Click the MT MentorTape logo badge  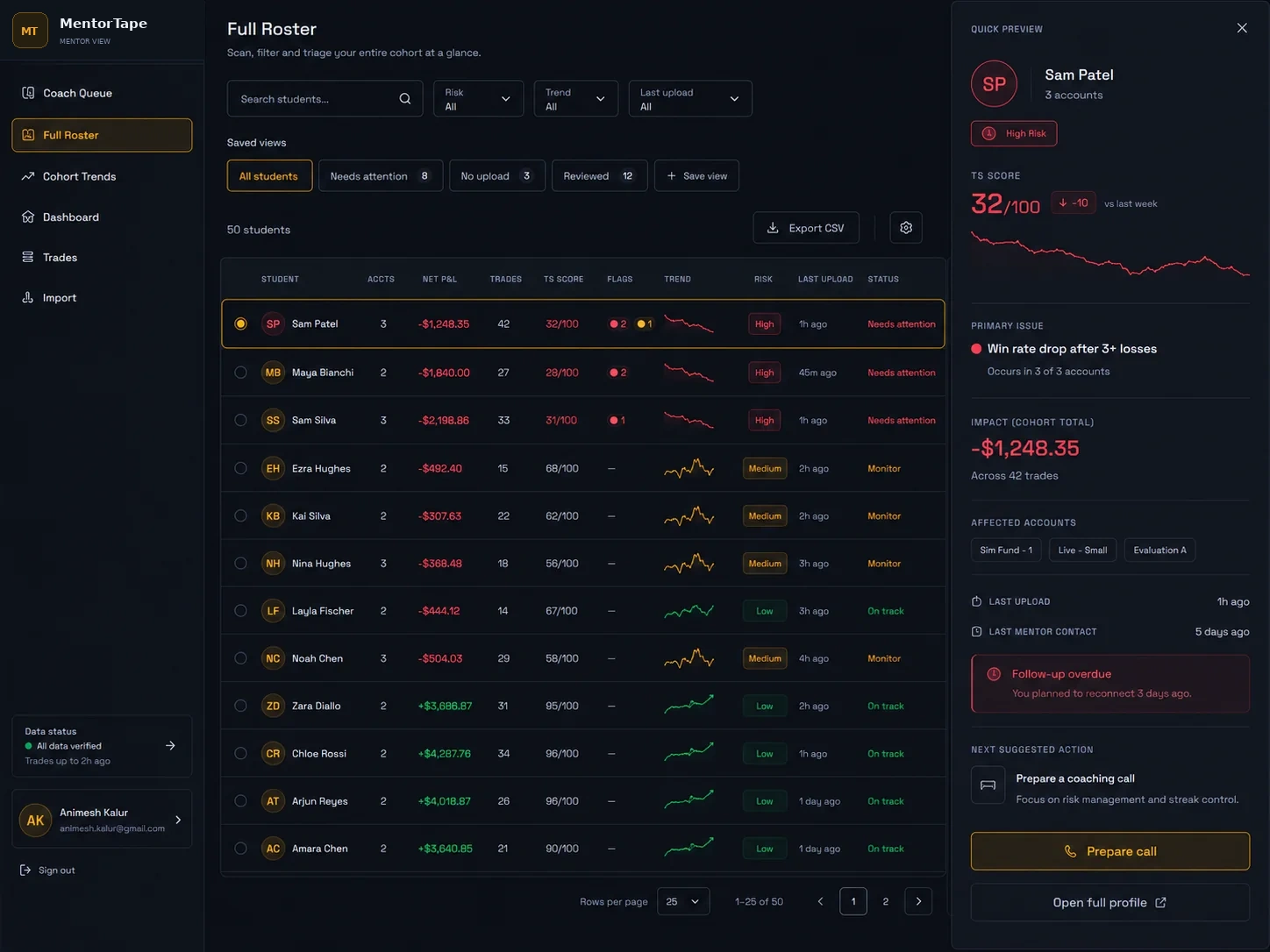coord(30,31)
